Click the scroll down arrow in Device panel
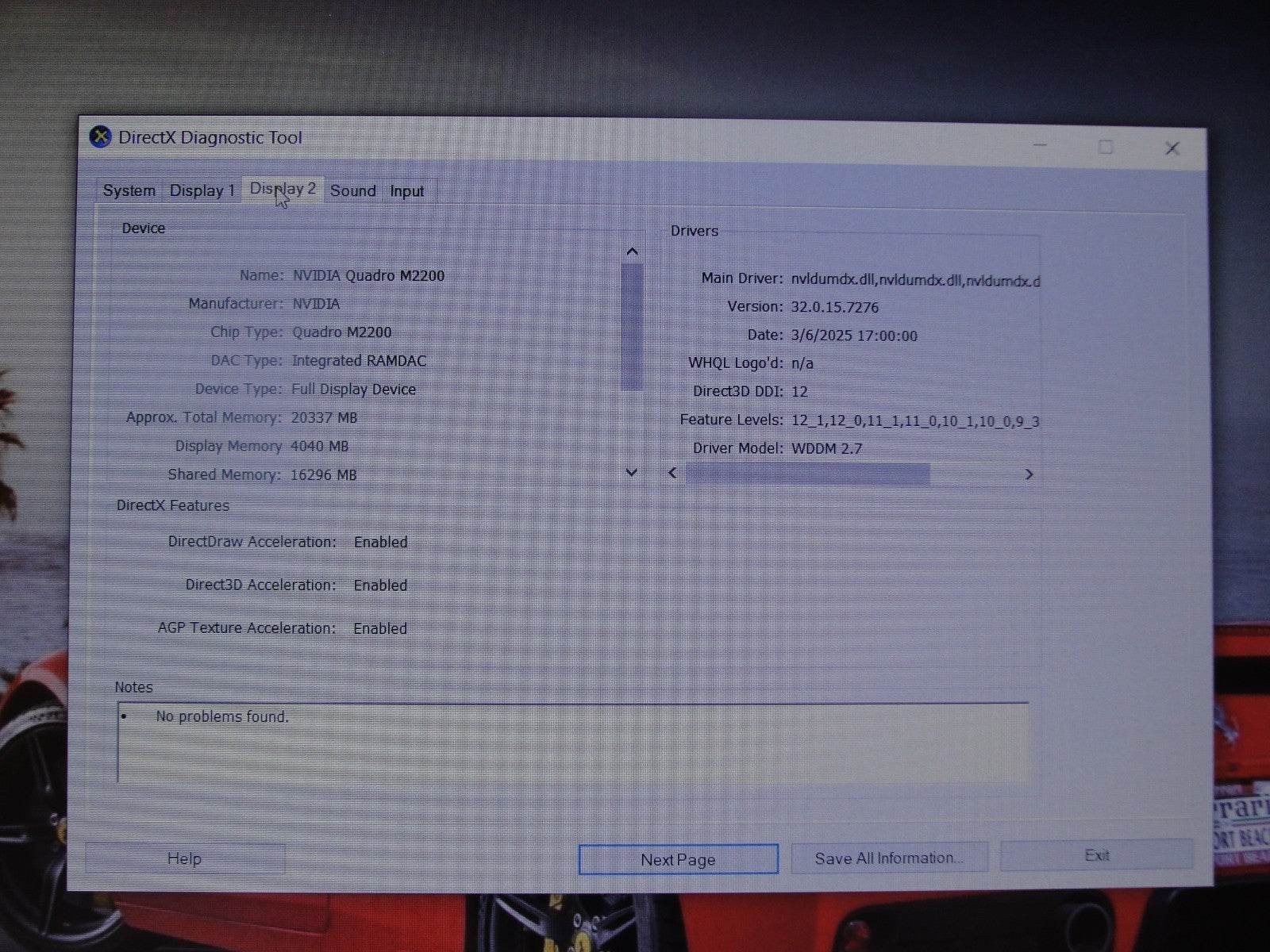1270x952 pixels. [x=632, y=472]
